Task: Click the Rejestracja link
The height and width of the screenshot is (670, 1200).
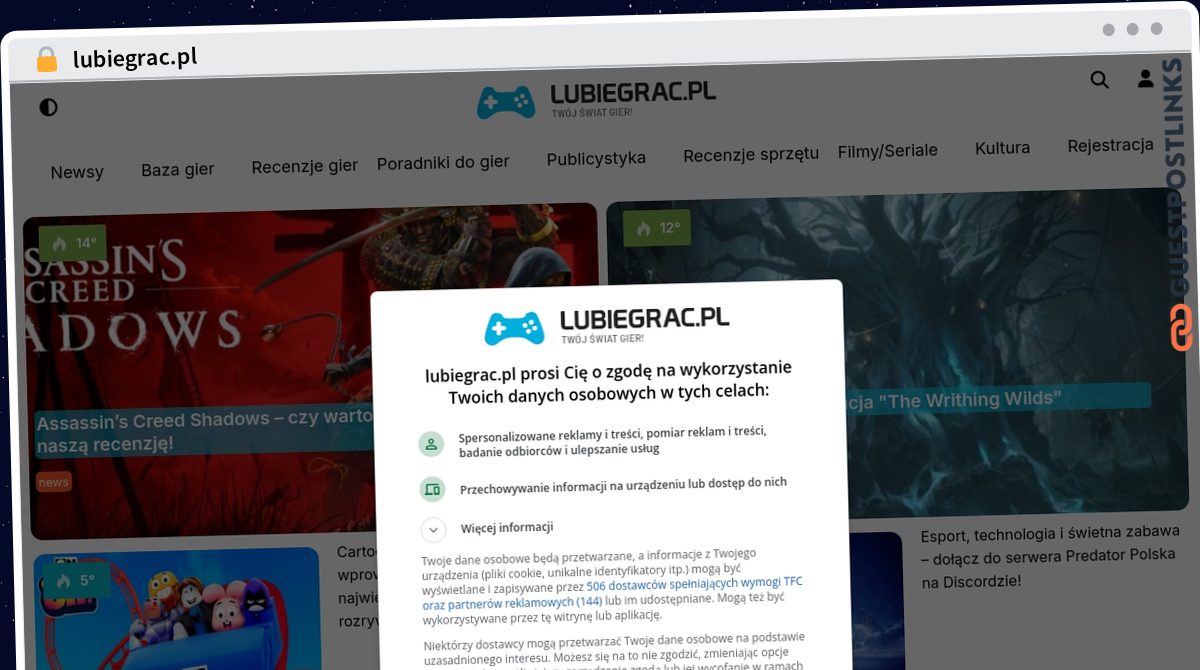Action: pos(1110,145)
